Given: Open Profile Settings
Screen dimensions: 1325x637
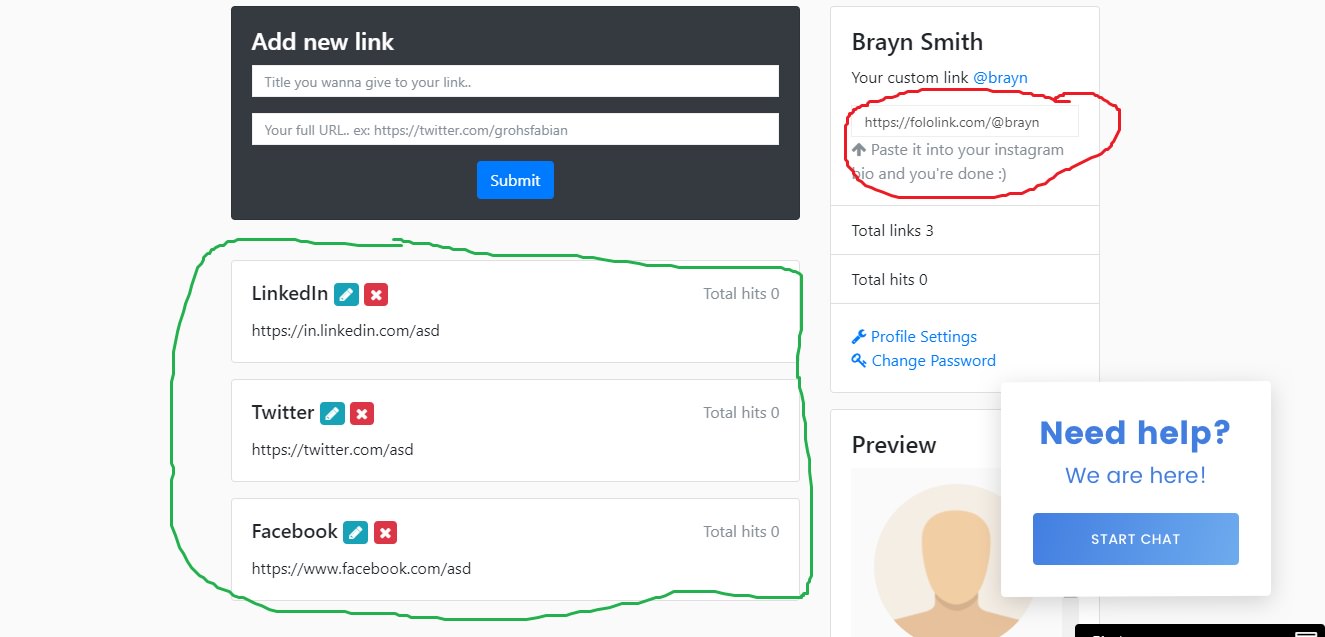Looking at the screenshot, I should [x=924, y=337].
